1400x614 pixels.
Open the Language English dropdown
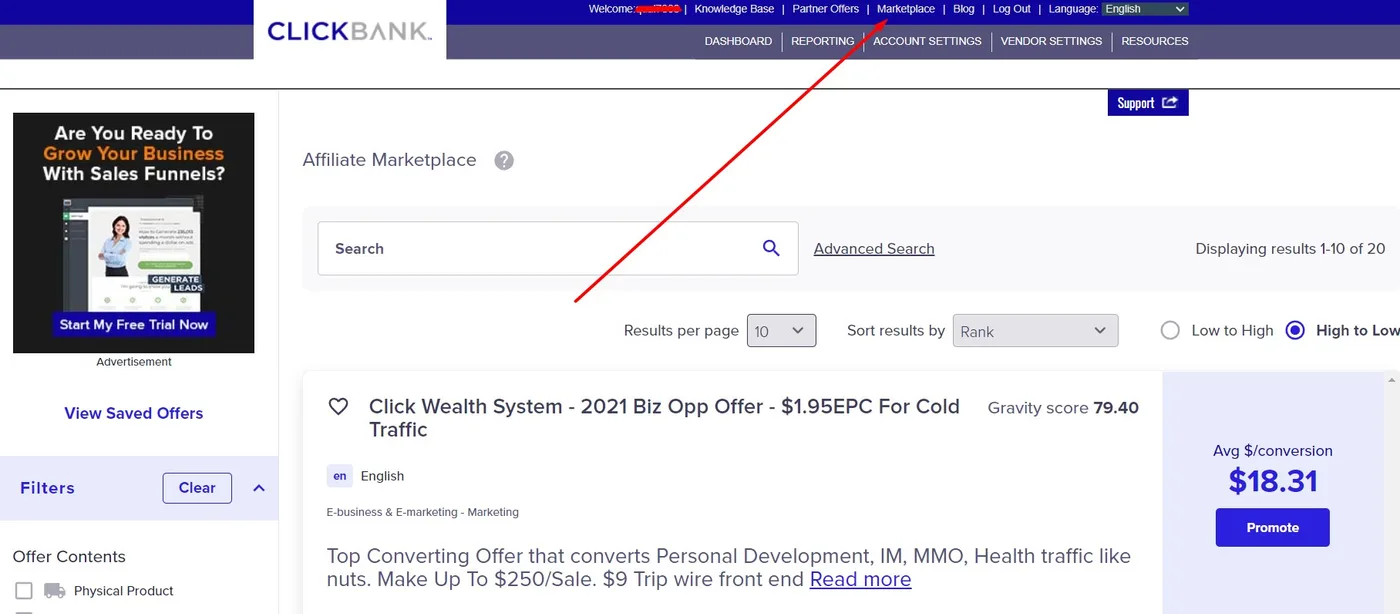point(1145,9)
